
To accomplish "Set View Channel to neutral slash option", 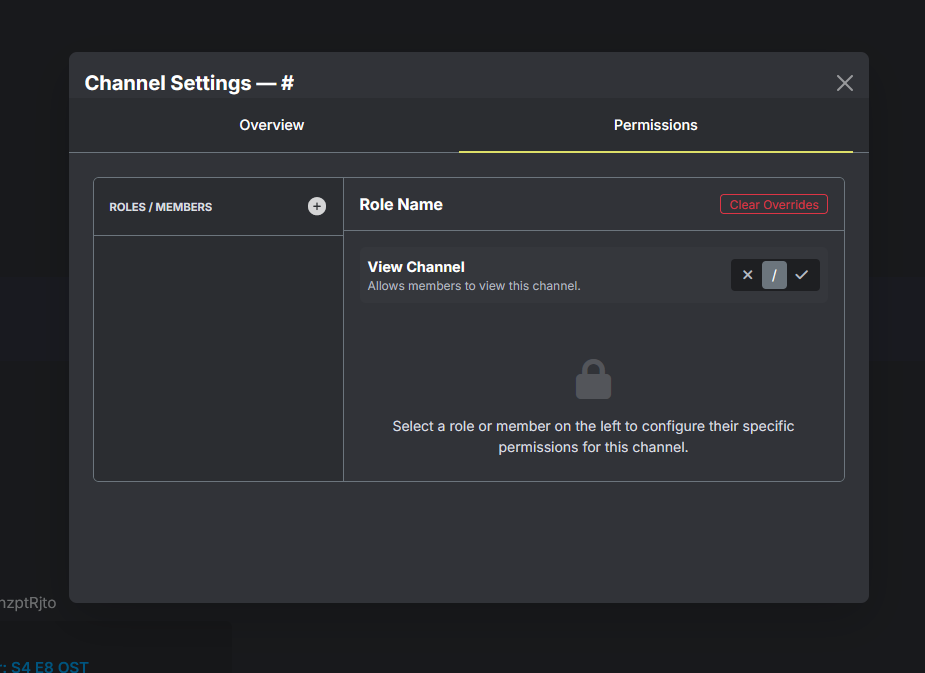I will tap(774, 275).
